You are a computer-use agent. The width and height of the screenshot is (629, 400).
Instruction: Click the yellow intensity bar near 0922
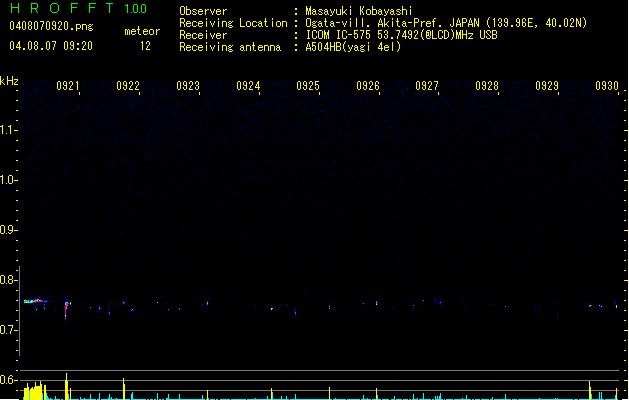tap(124, 388)
